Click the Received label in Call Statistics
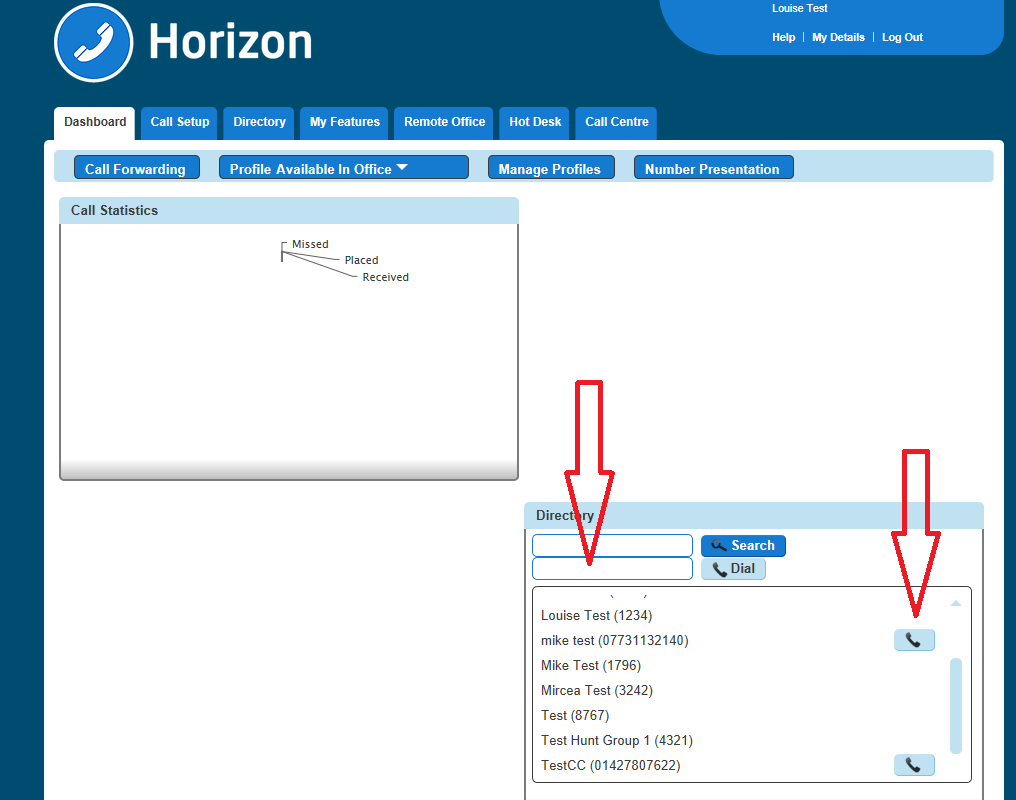 (386, 277)
